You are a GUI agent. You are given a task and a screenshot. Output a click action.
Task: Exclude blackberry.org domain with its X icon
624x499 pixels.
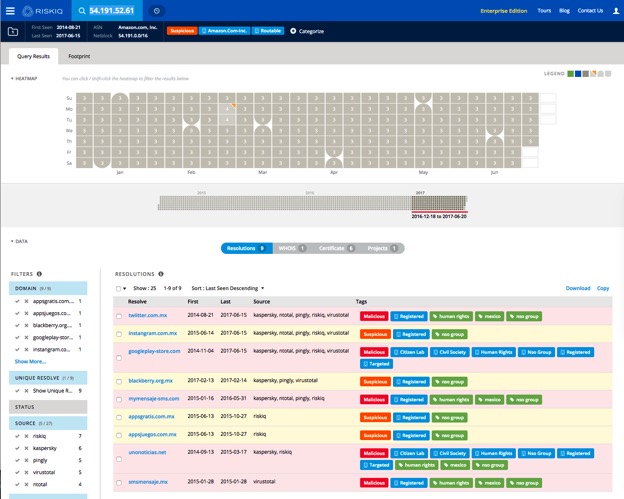pyautogui.click(x=26, y=325)
